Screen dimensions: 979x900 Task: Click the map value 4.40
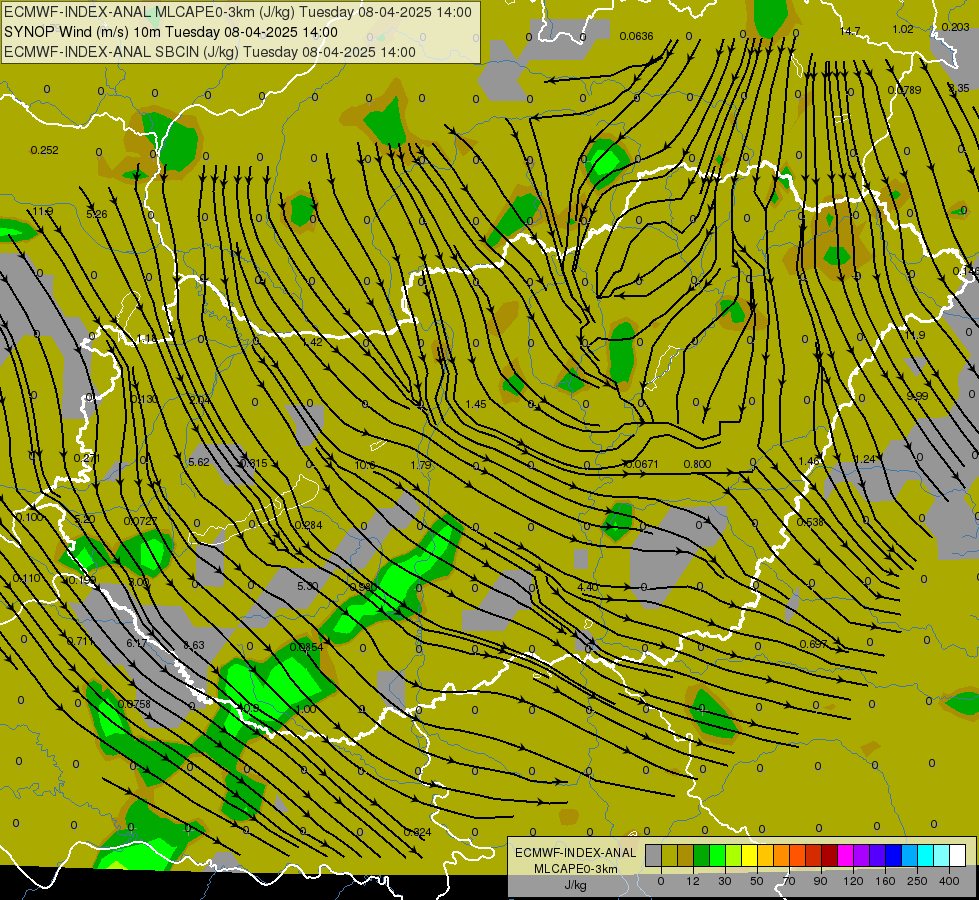(588, 587)
